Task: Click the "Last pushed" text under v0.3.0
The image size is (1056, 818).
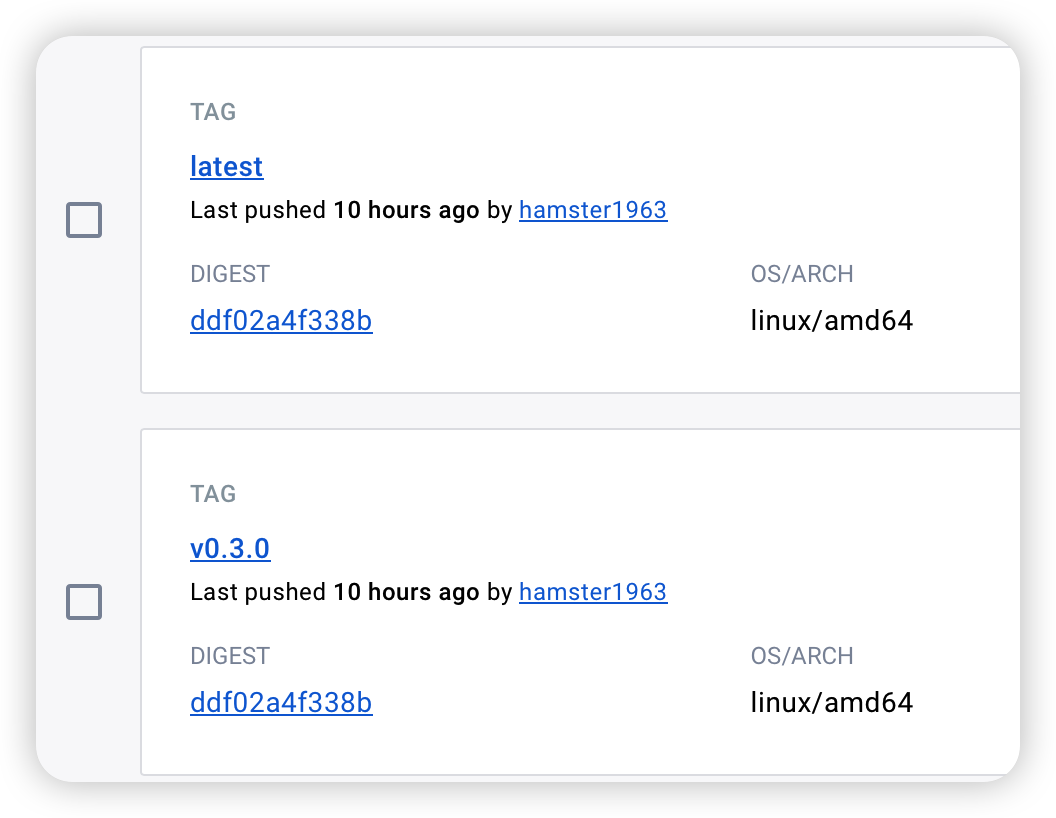Action: point(258,592)
